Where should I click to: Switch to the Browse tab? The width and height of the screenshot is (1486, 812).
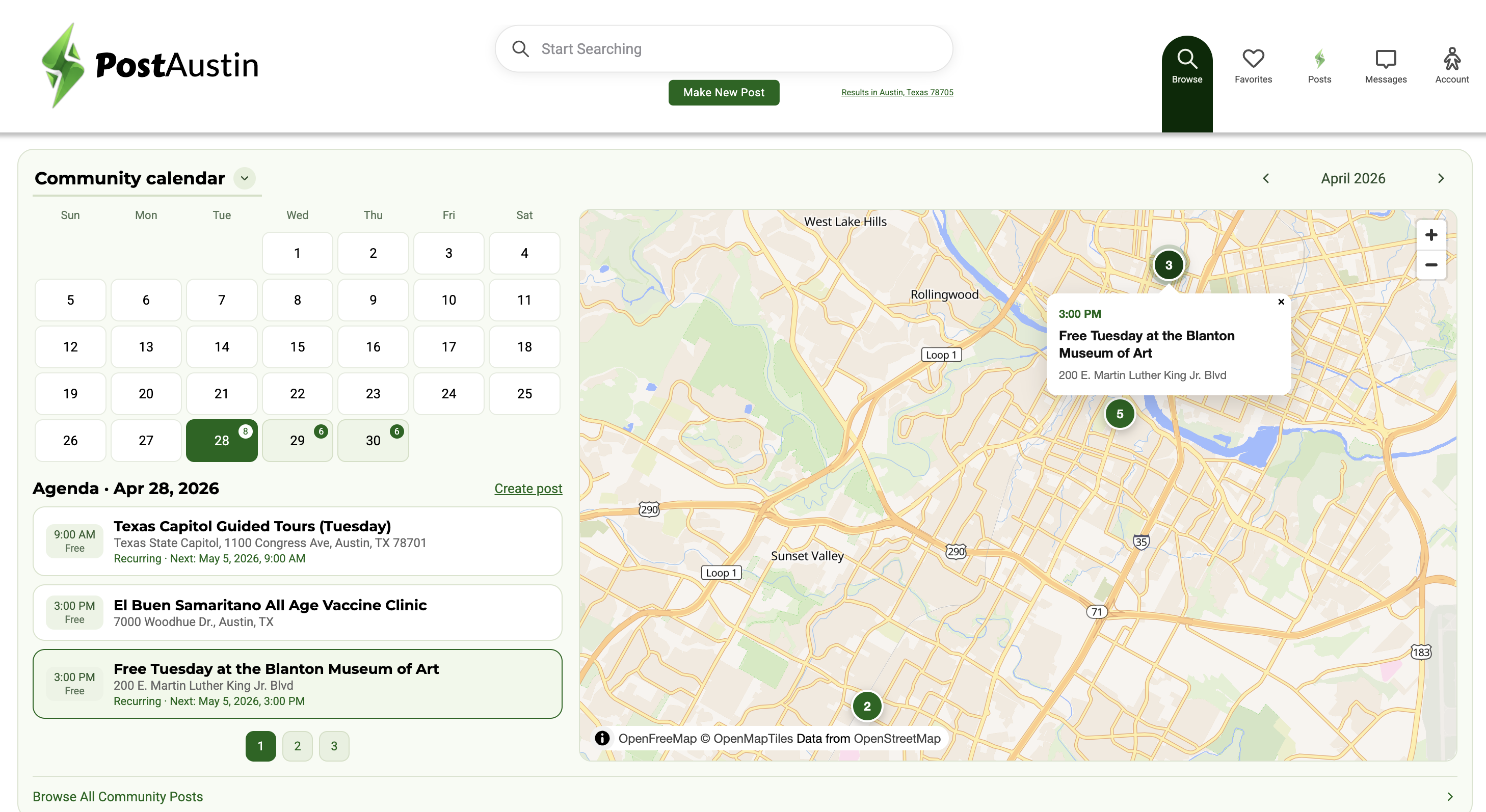(x=1186, y=66)
